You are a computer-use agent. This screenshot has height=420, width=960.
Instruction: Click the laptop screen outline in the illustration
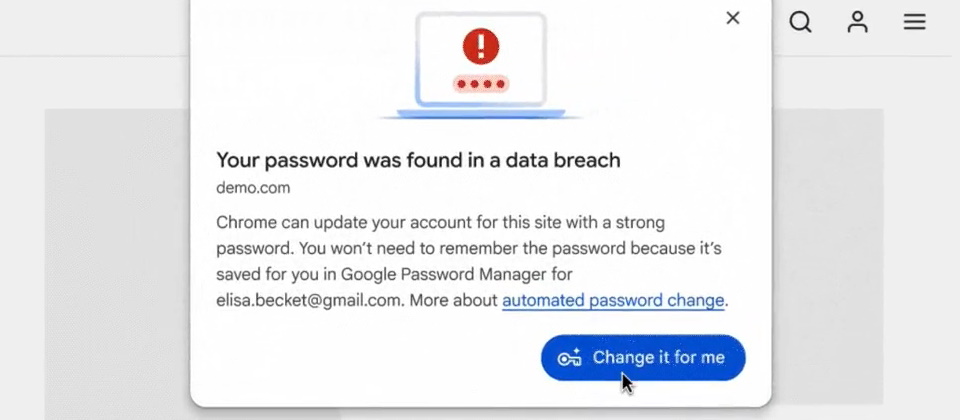click(481, 59)
